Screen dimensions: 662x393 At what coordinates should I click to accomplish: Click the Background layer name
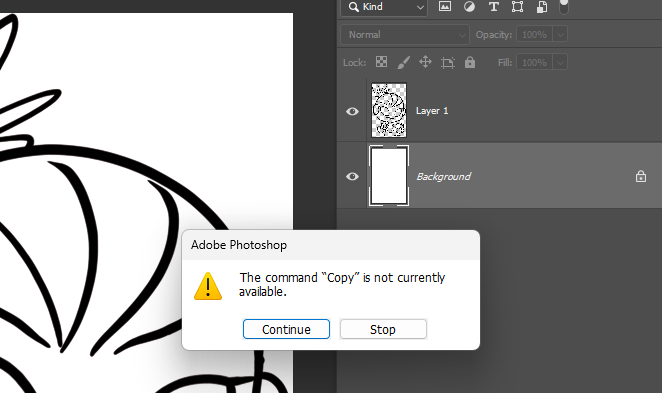coord(443,176)
